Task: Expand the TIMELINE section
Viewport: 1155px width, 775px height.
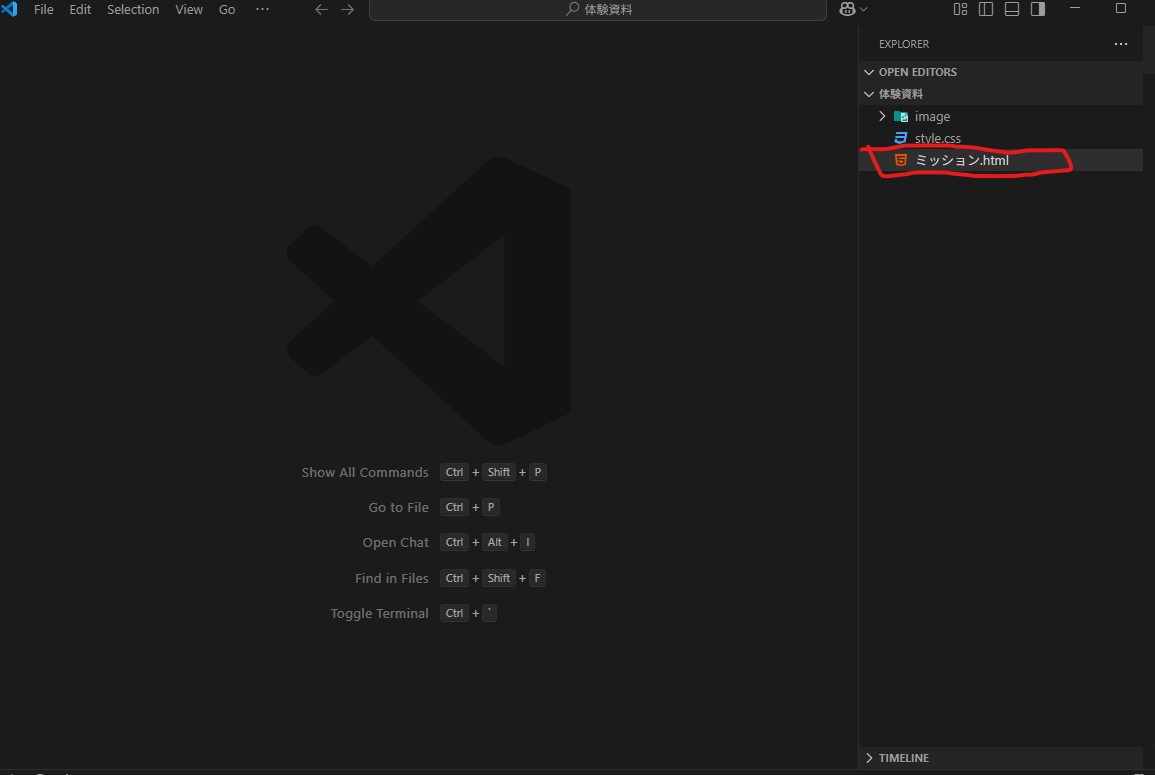Action: point(1001,758)
